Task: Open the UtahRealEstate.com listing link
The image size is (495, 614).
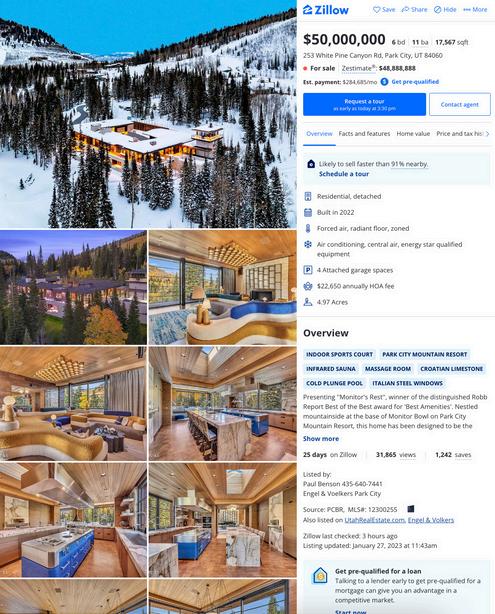Action: (375, 520)
